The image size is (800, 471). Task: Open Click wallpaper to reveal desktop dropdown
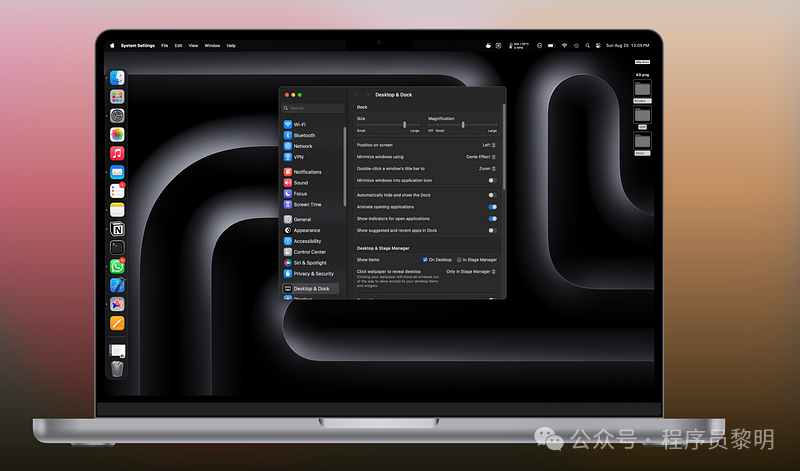(x=470, y=271)
